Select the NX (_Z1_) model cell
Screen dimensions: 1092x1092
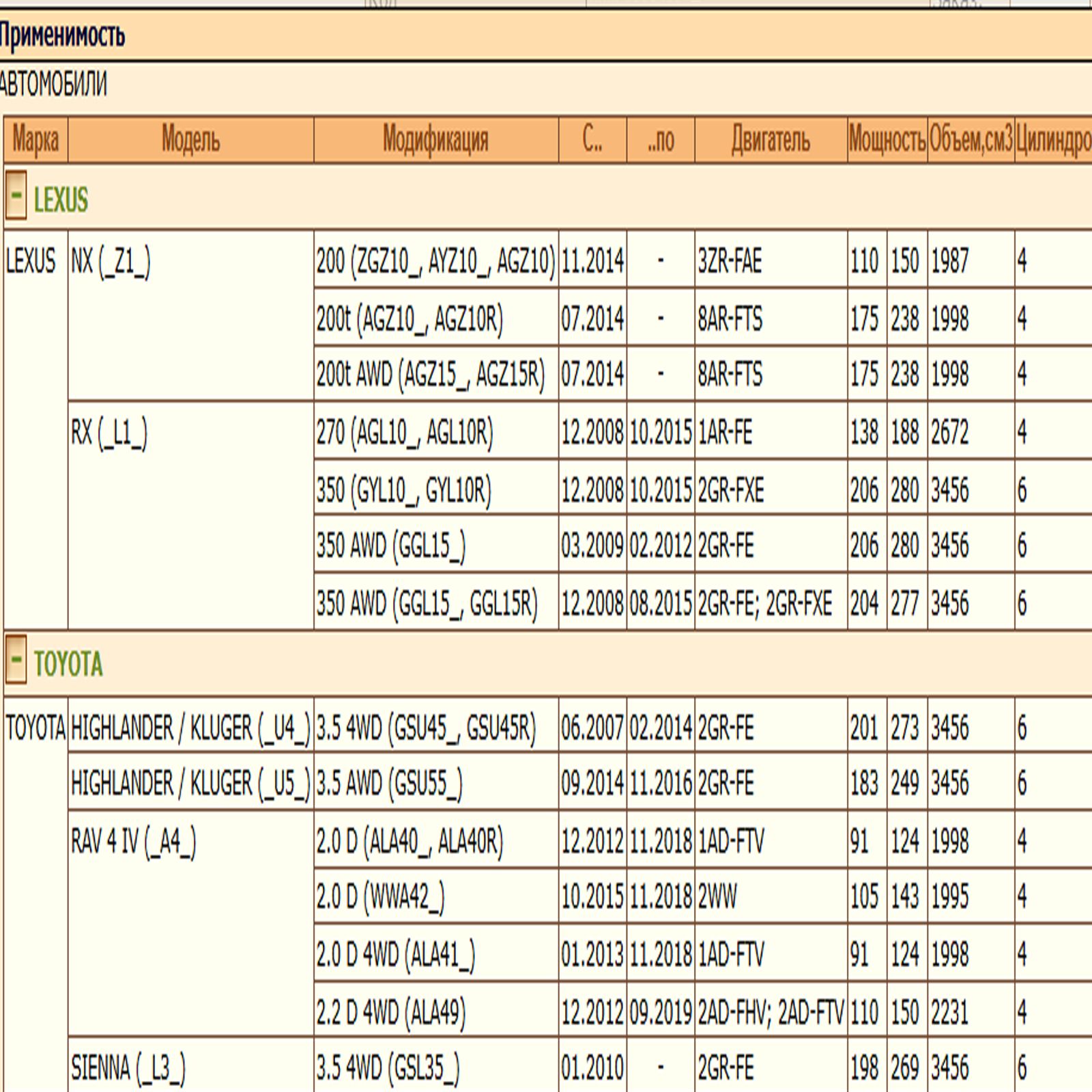pyautogui.click(x=111, y=261)
